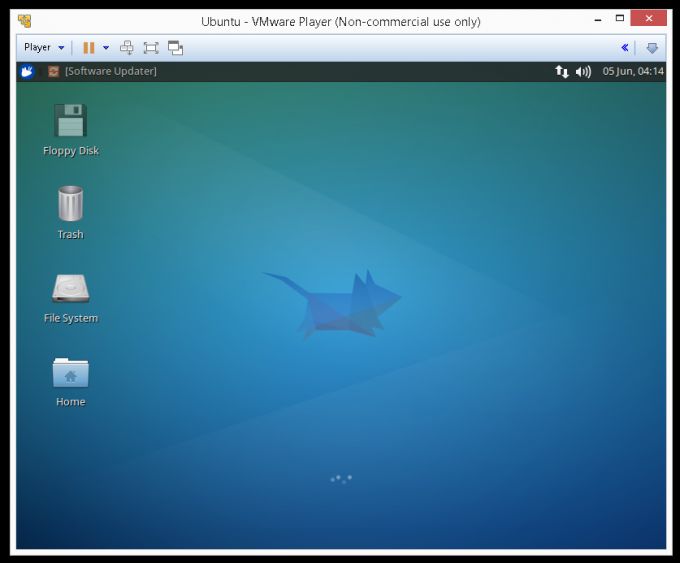The image size is (680, 563).
Task: Select the Trash desktop icon
Action: coord(71,203)
